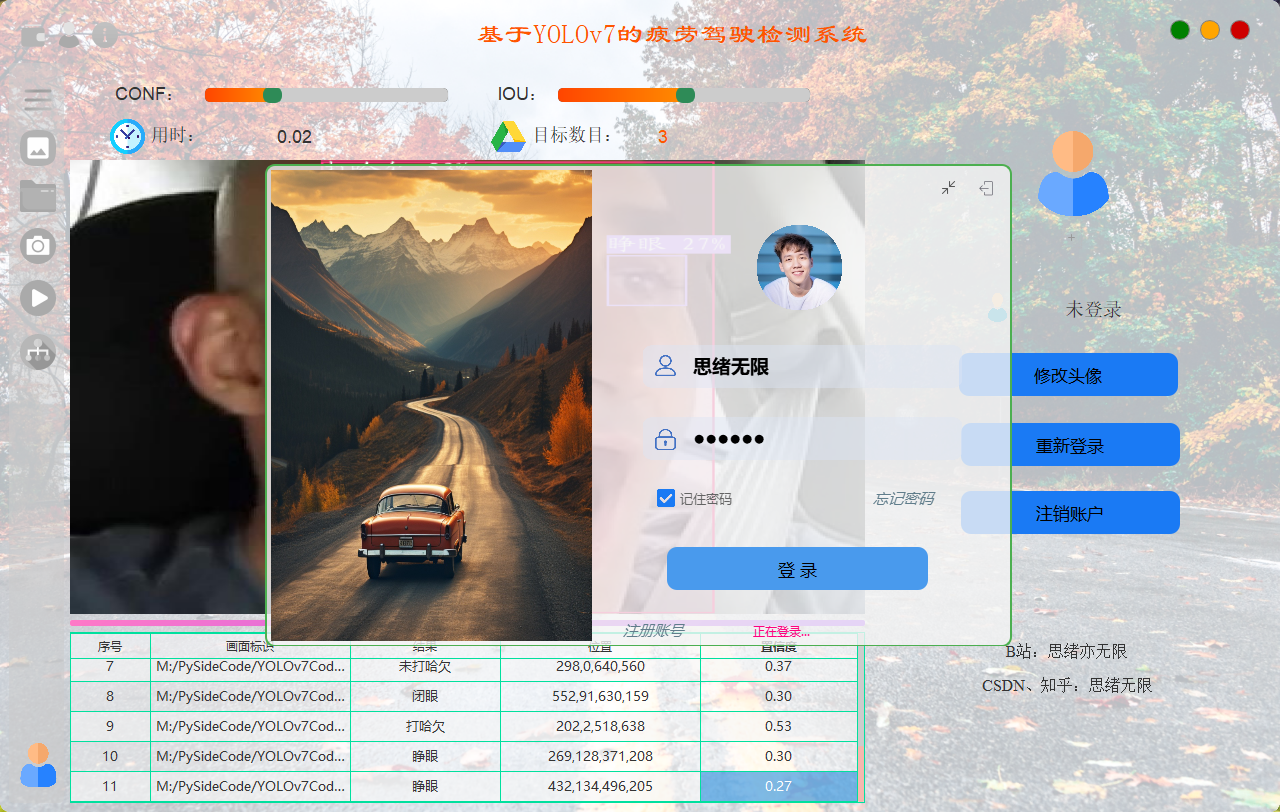This screenshot has width=1280, height=812.
Task: Click the 睁眼 result cell in row 10
Action: click(425, 756)
